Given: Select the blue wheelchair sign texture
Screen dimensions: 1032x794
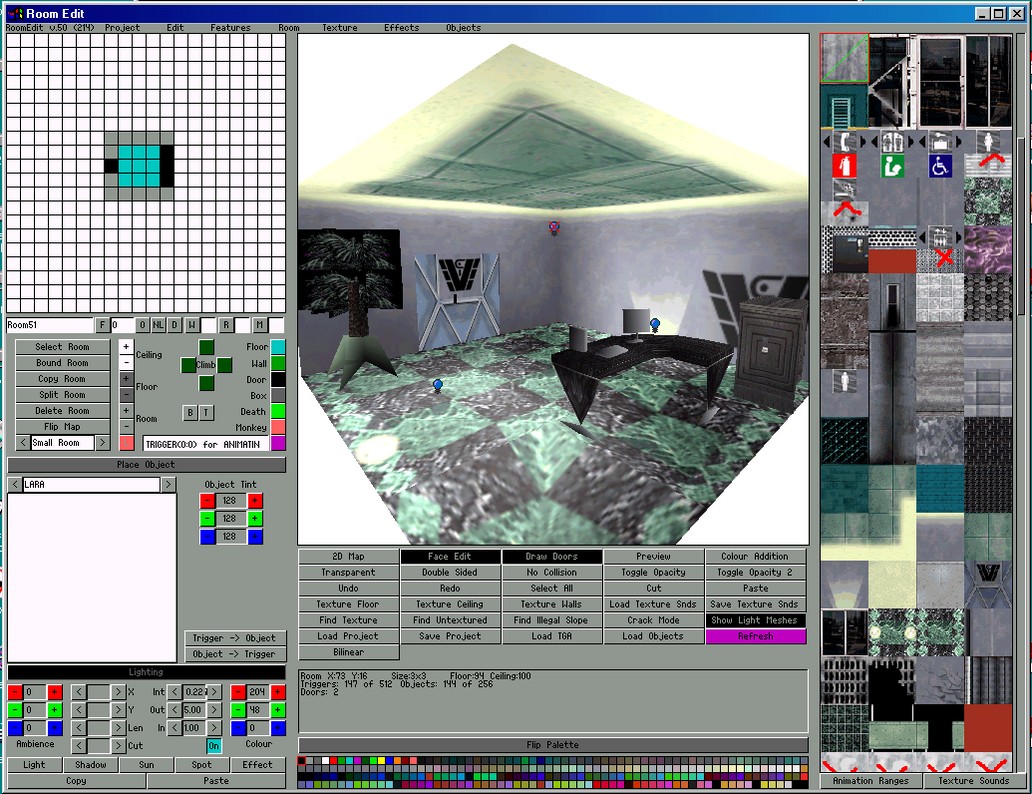Looking at the screenshot, I should (x=940, y=165).
